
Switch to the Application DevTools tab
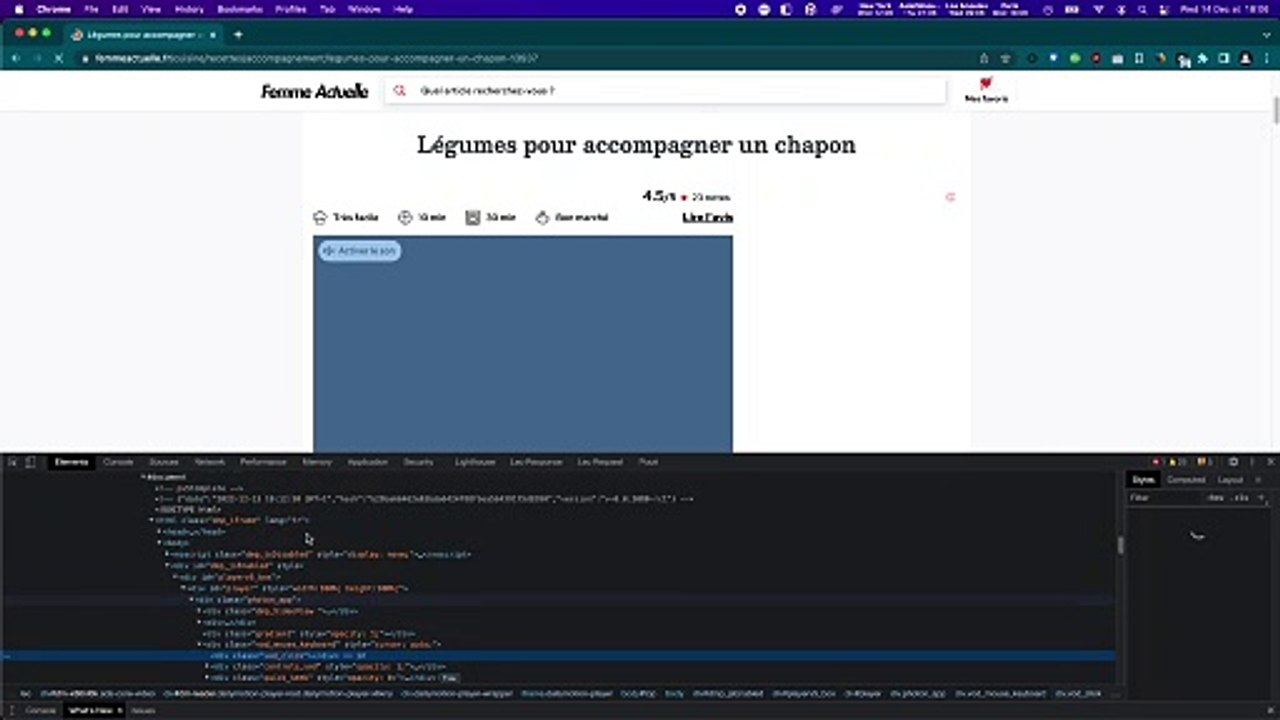(367, 462)
